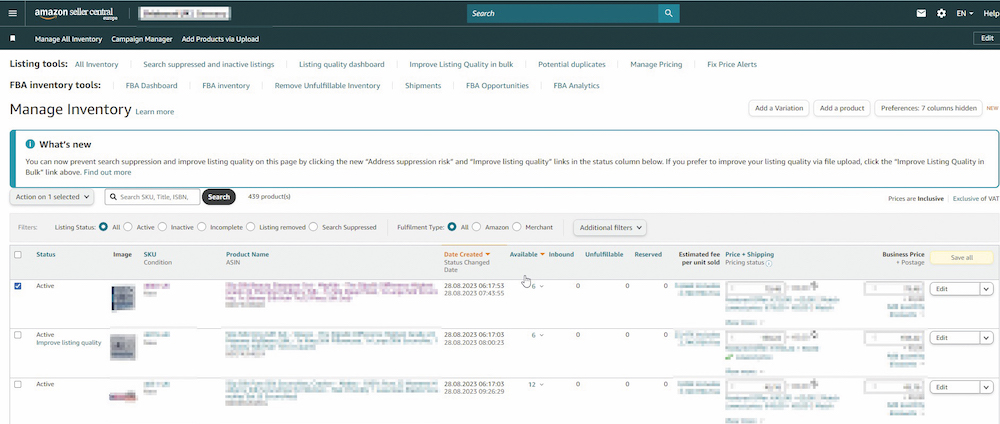Open the hamburger navigation menu
Image resolution: width=1000 pixels, height=424 pixels.
13,13
